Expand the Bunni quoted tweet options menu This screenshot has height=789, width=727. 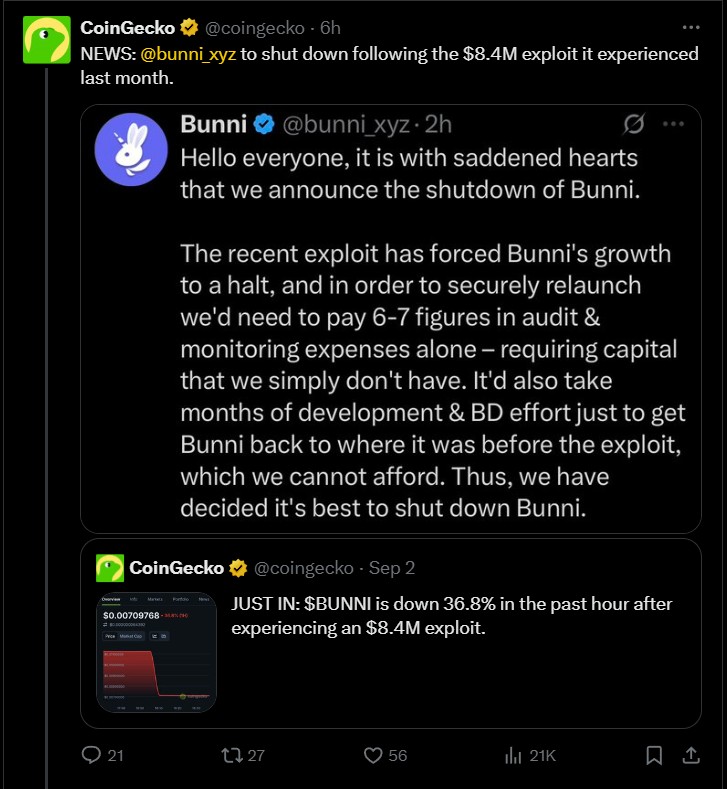point(673,125)
